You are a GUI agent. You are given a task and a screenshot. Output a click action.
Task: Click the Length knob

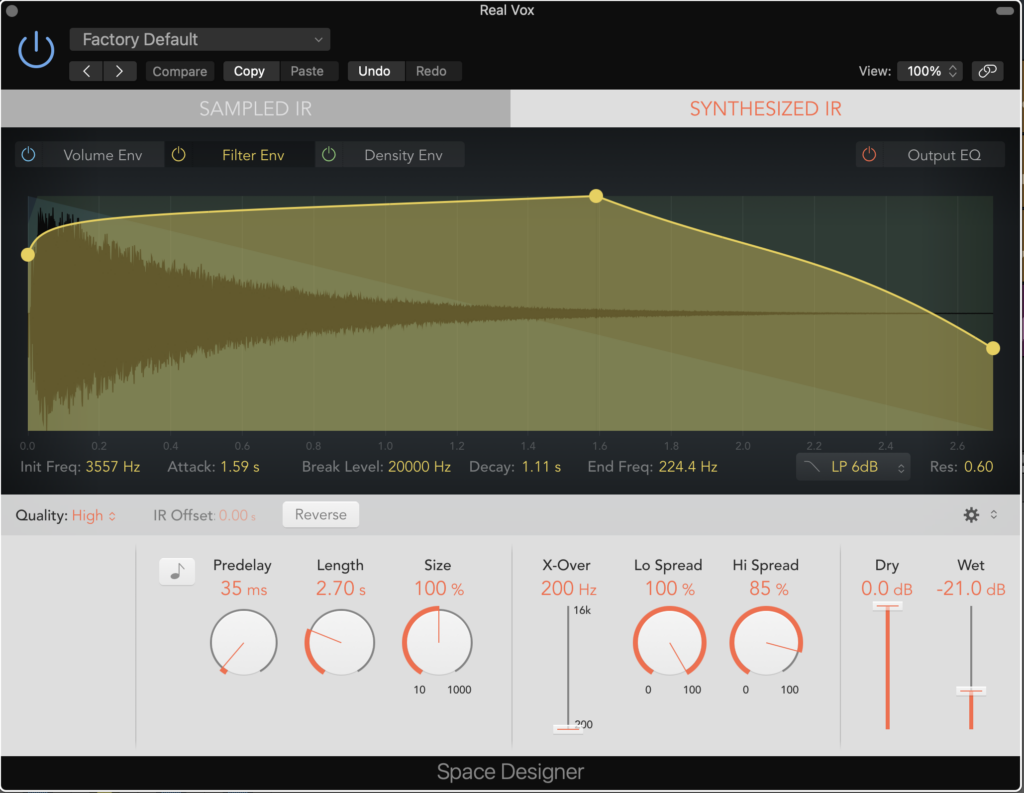click(x=340, y=642)
